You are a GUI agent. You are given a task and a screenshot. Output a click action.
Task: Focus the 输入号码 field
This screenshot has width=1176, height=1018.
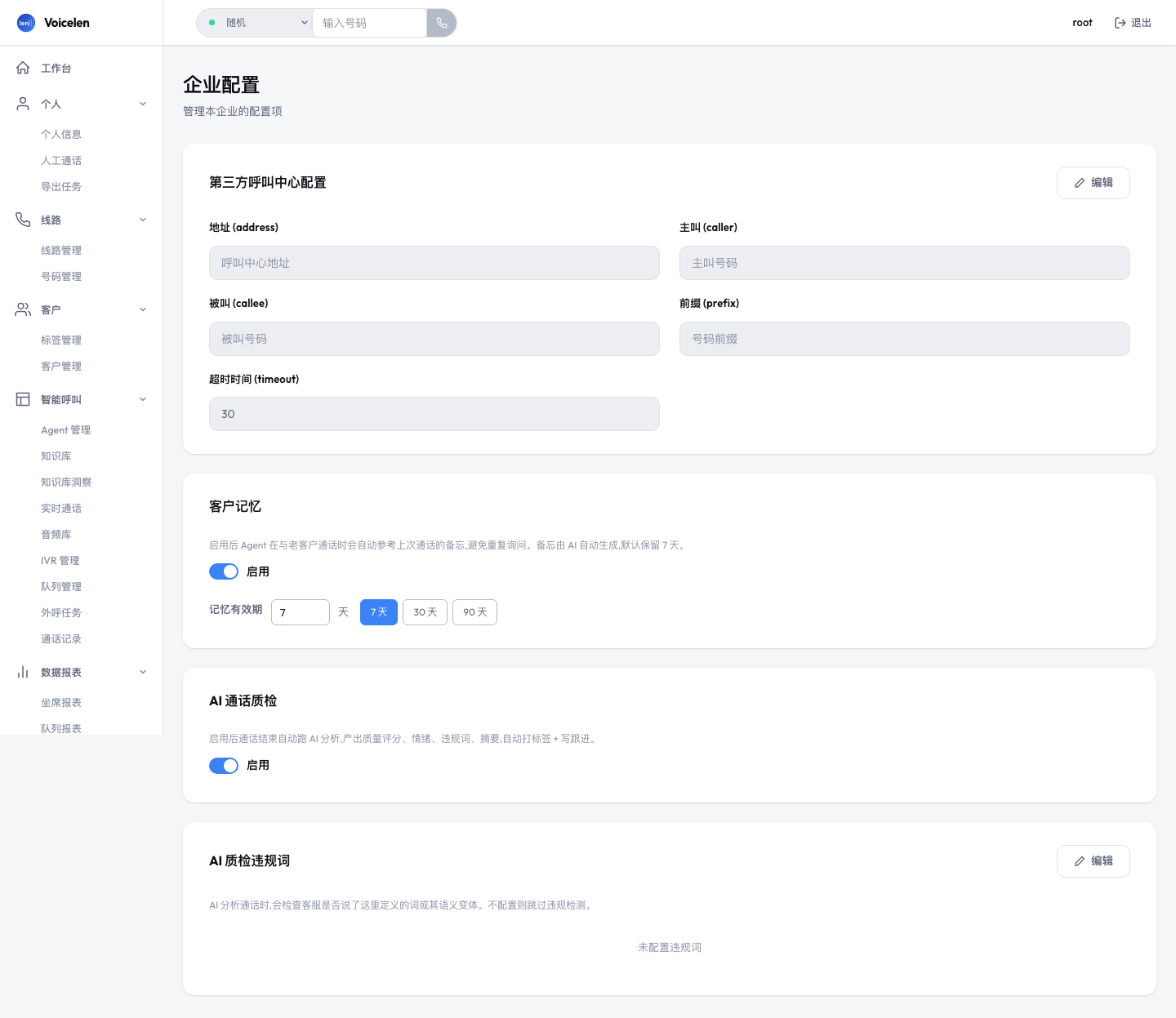(x=369, y=23)
